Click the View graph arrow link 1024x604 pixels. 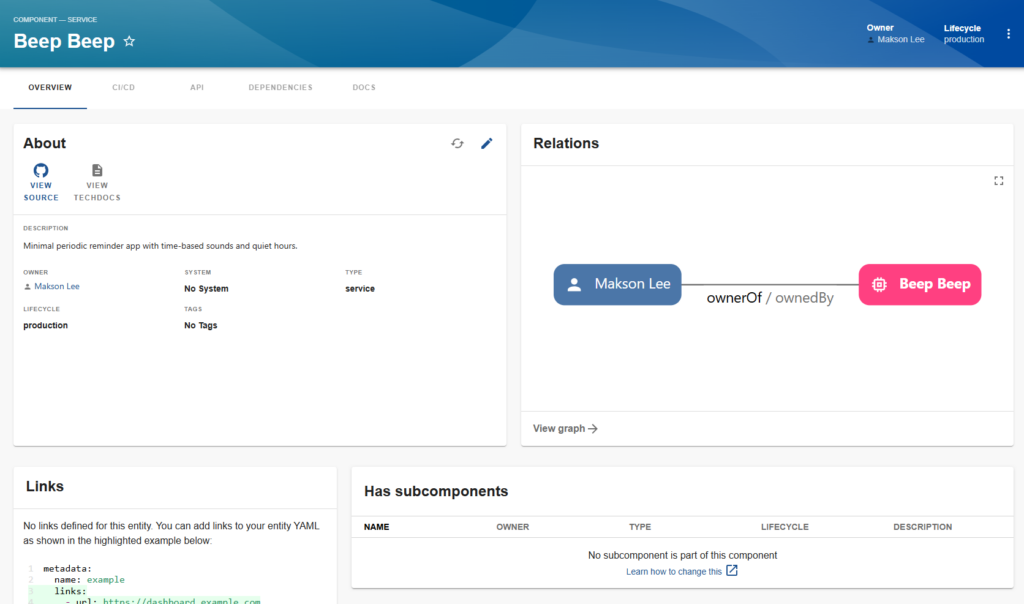[x=565, y=429]
